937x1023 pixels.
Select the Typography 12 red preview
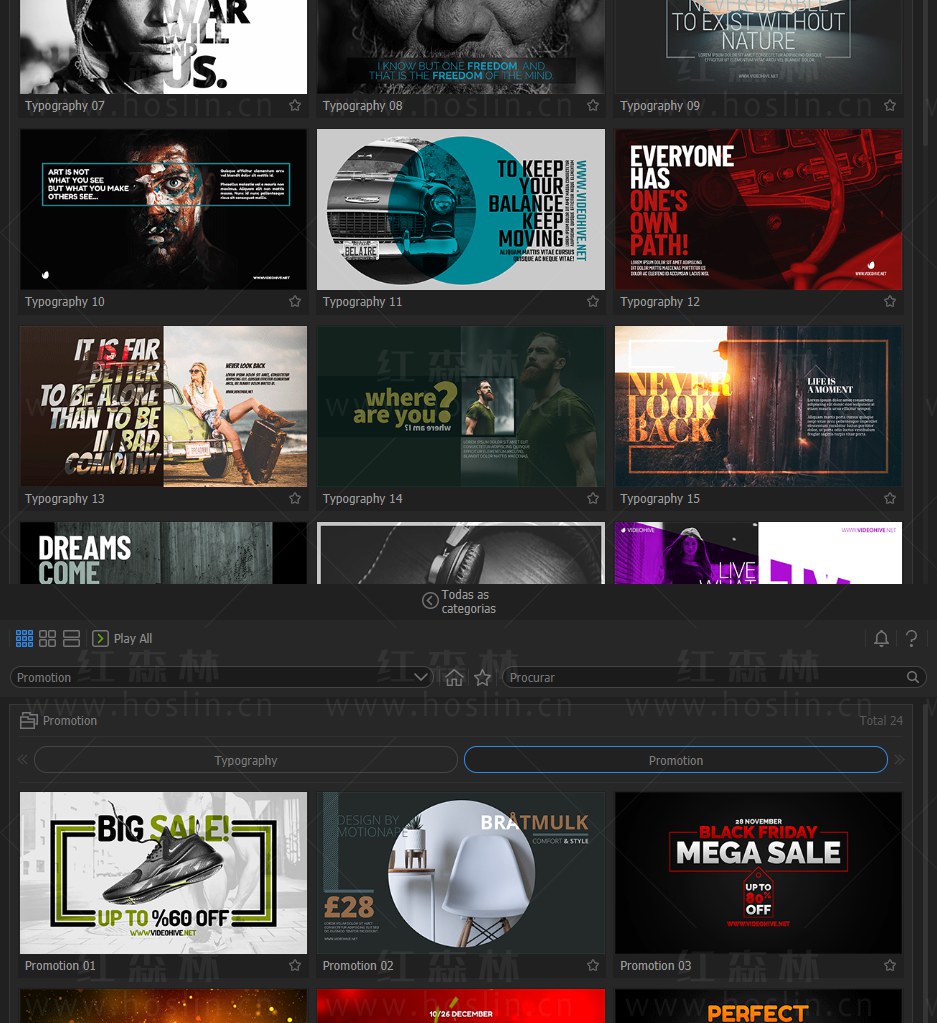pyautogui.click(x=758, y=209)
